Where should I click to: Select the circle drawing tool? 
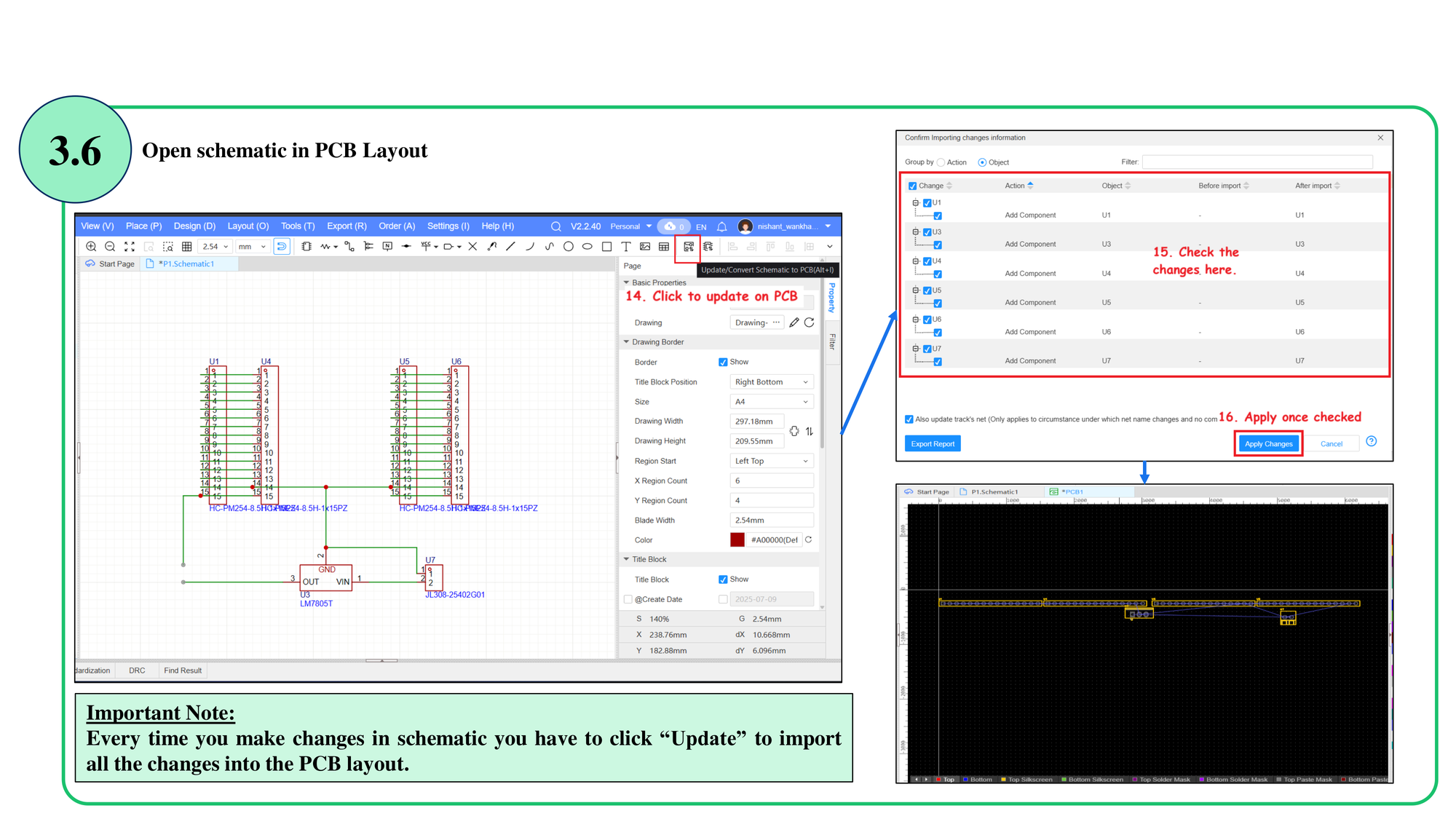pos(569,247)
